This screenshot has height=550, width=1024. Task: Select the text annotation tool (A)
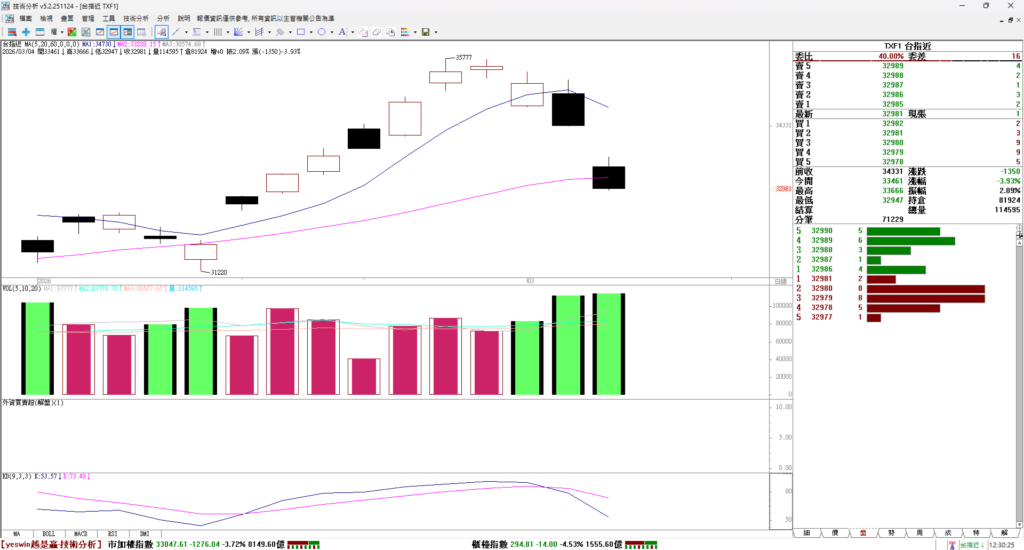(x=344, y=32)
